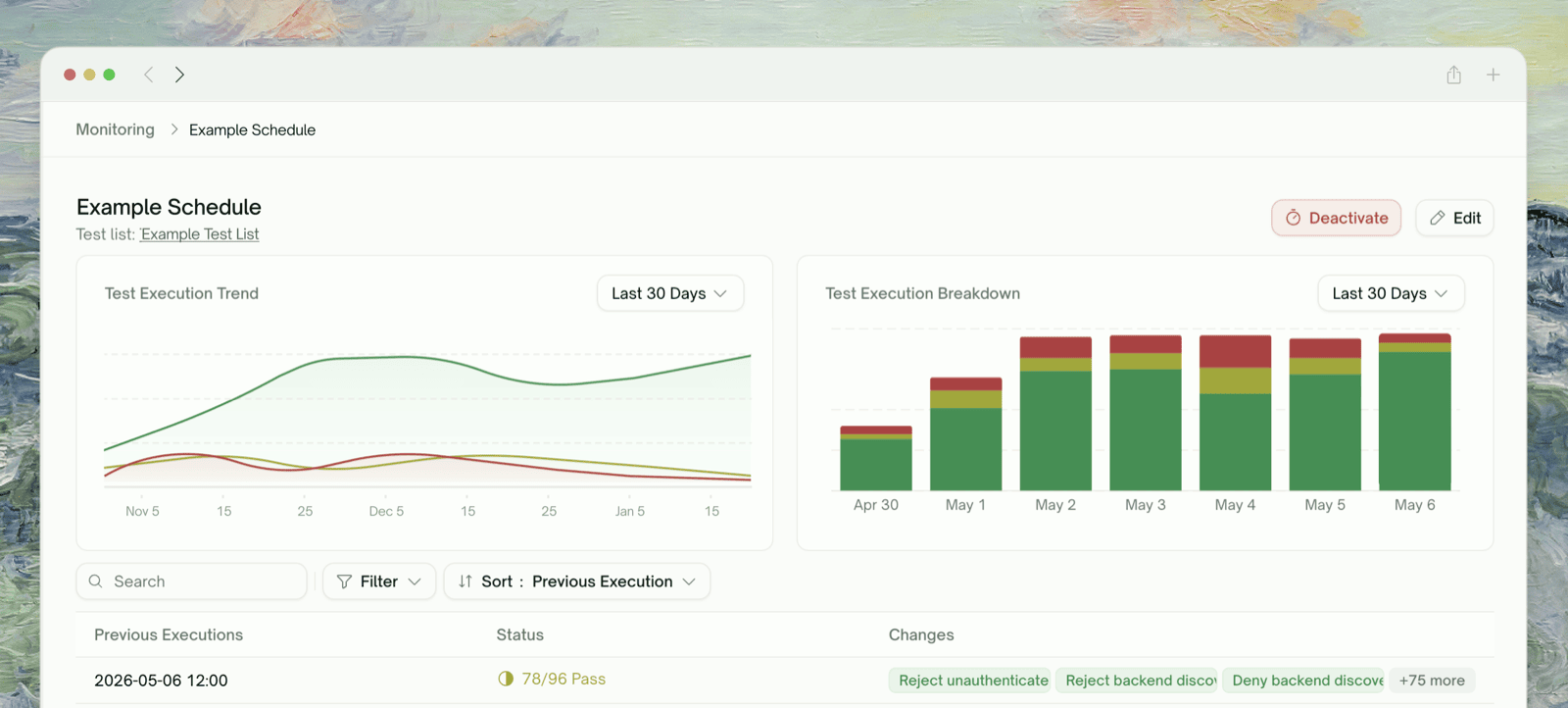Show the +75 more changes
1568x708 pixels.
click(x=1432, y=681)
